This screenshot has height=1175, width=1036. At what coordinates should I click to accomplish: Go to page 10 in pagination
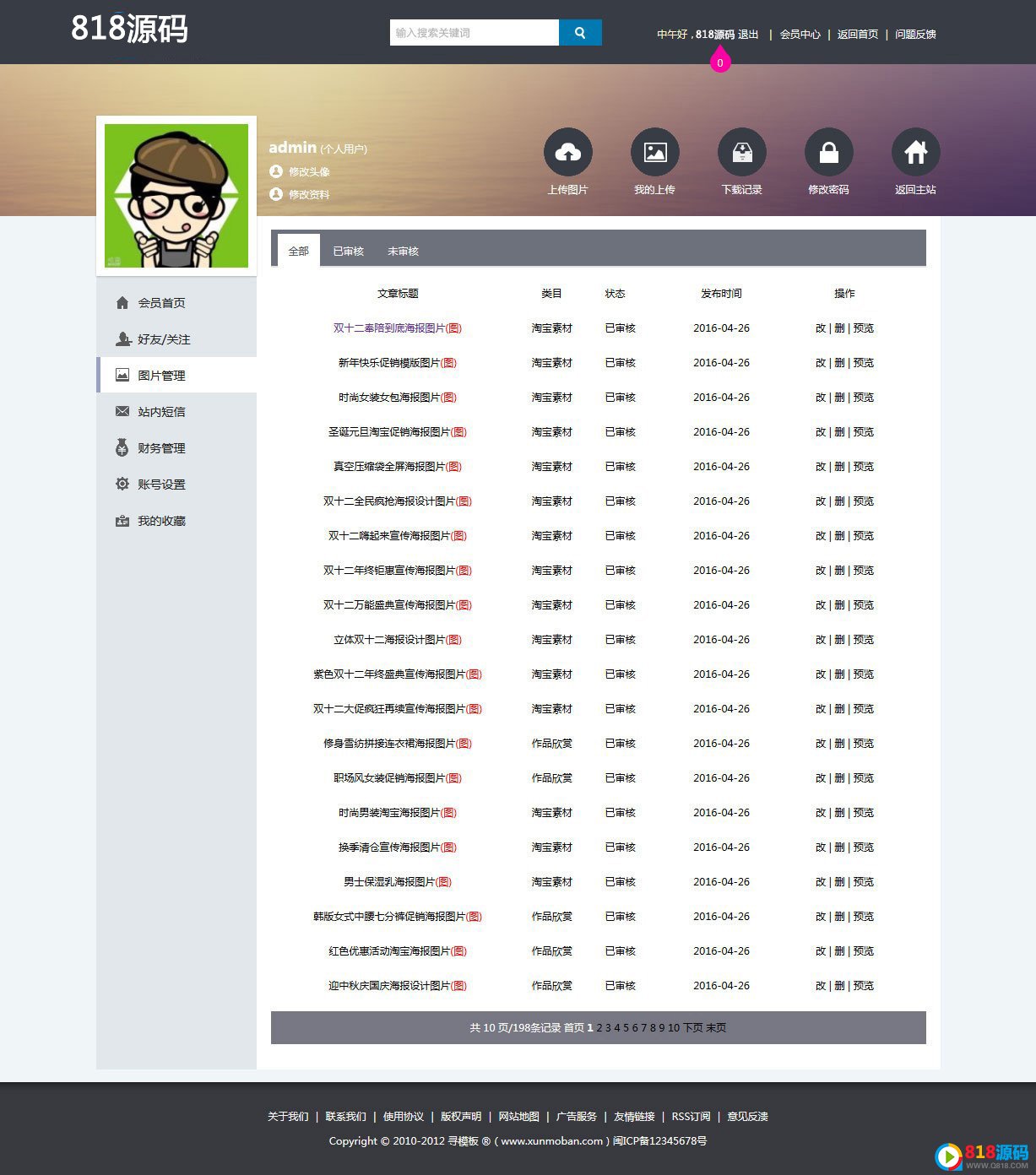point(674,1027)
